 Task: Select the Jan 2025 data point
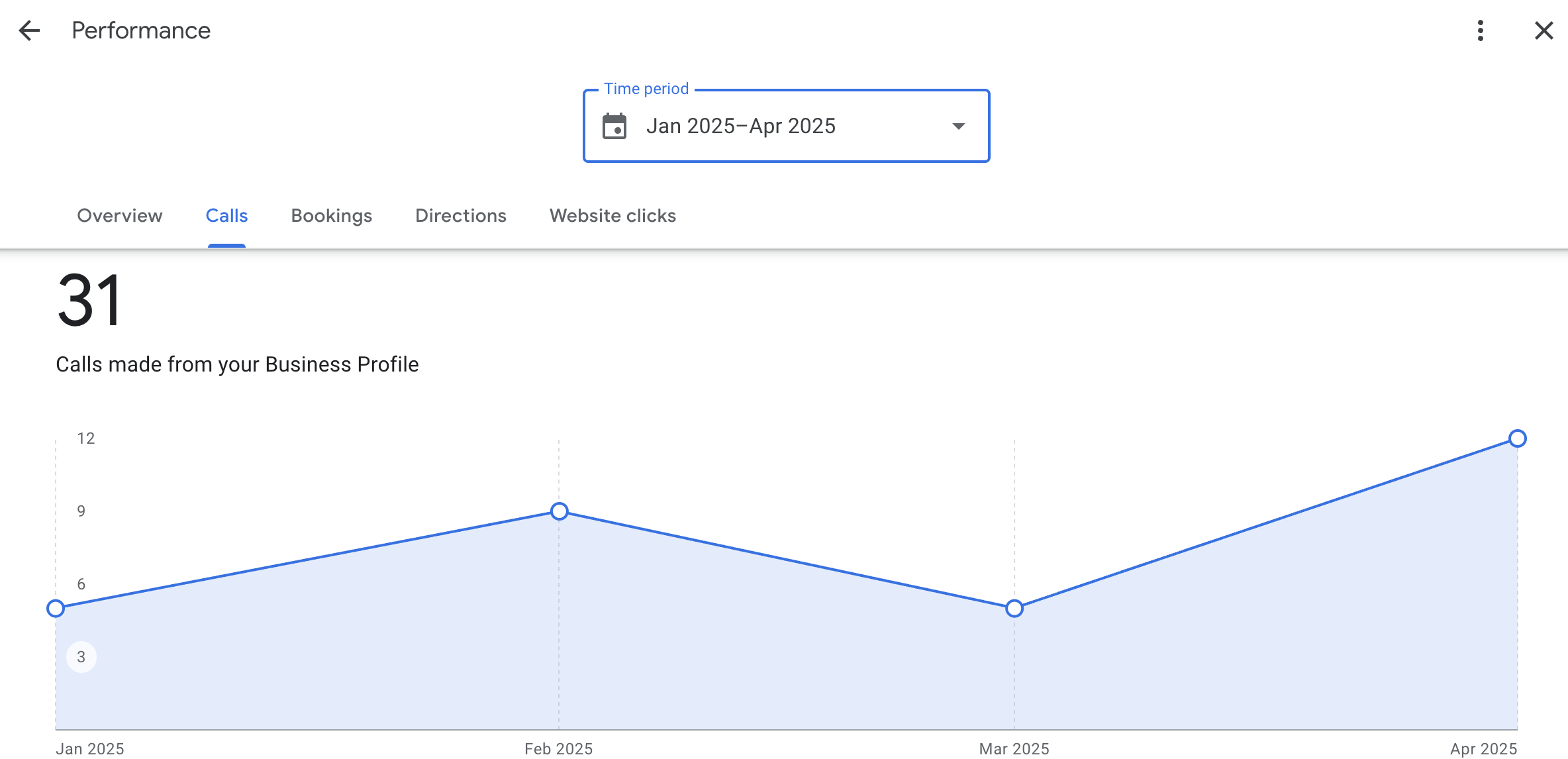pyautogui.click(x=56, y=608)
